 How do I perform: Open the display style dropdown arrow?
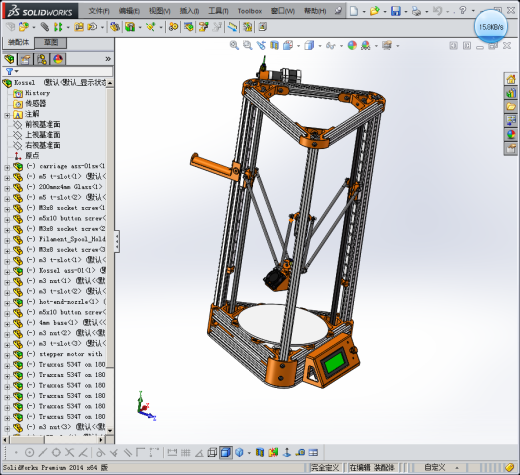point(320,46)
